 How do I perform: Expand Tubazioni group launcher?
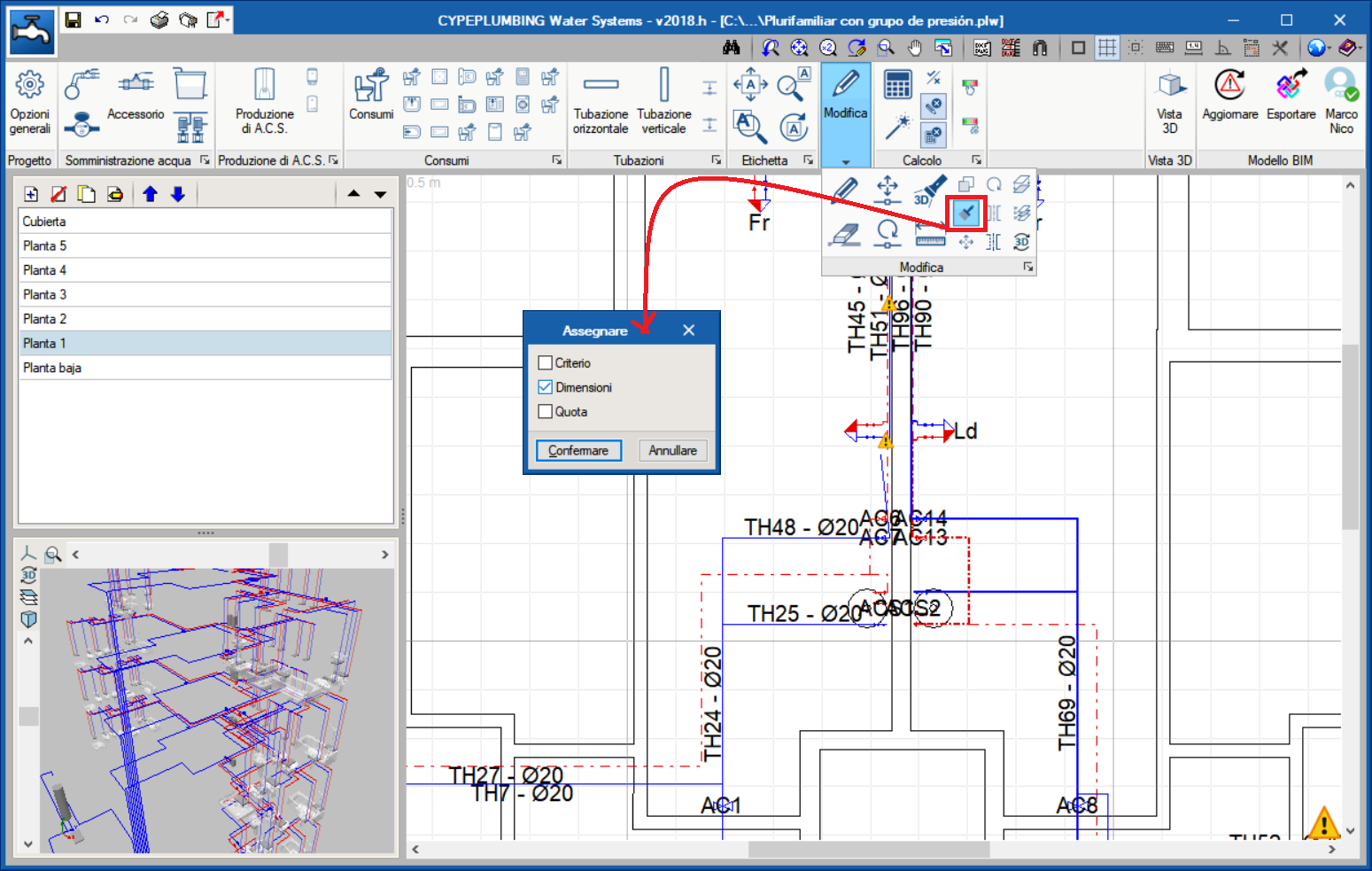[x=716, y=160]
